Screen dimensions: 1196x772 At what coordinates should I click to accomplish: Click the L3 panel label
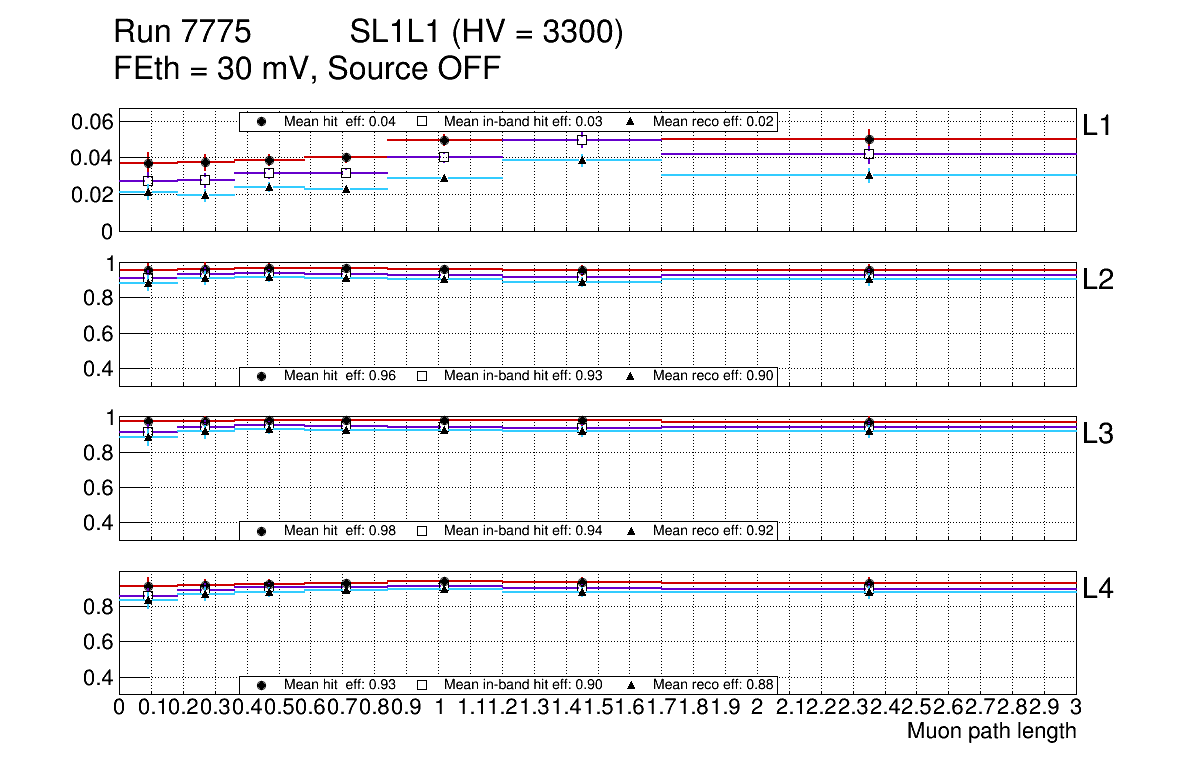click(x=1099, y=435)
